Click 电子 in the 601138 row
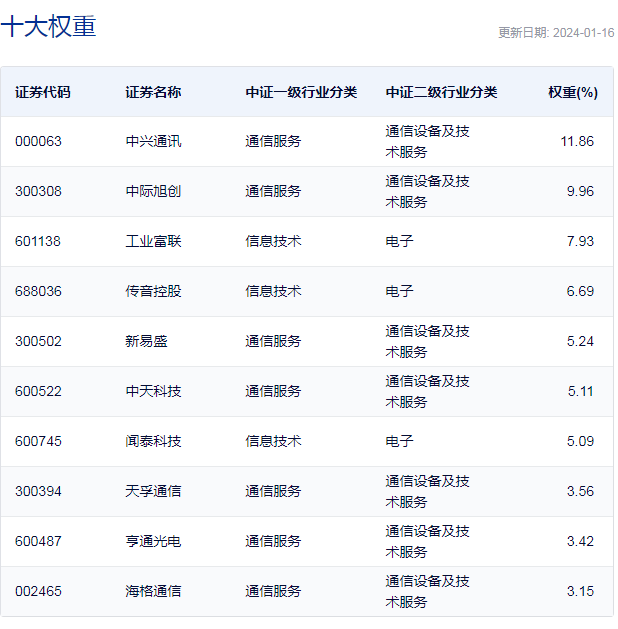The height and width of the screenshot is (629, 618). 399,241
